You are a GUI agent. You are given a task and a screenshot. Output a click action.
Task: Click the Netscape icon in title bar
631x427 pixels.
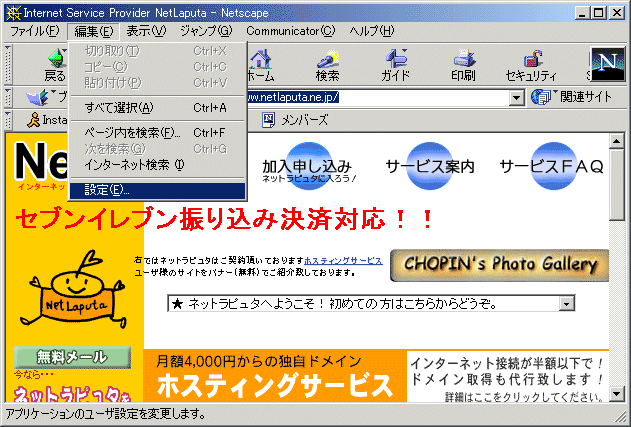13,13
